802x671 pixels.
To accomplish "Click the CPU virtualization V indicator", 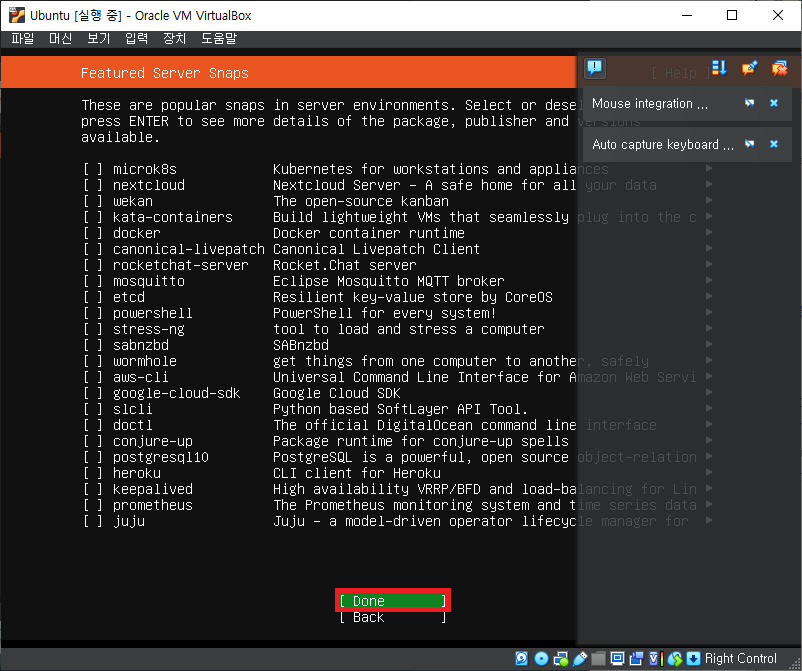I will click(x=656, y=659).
